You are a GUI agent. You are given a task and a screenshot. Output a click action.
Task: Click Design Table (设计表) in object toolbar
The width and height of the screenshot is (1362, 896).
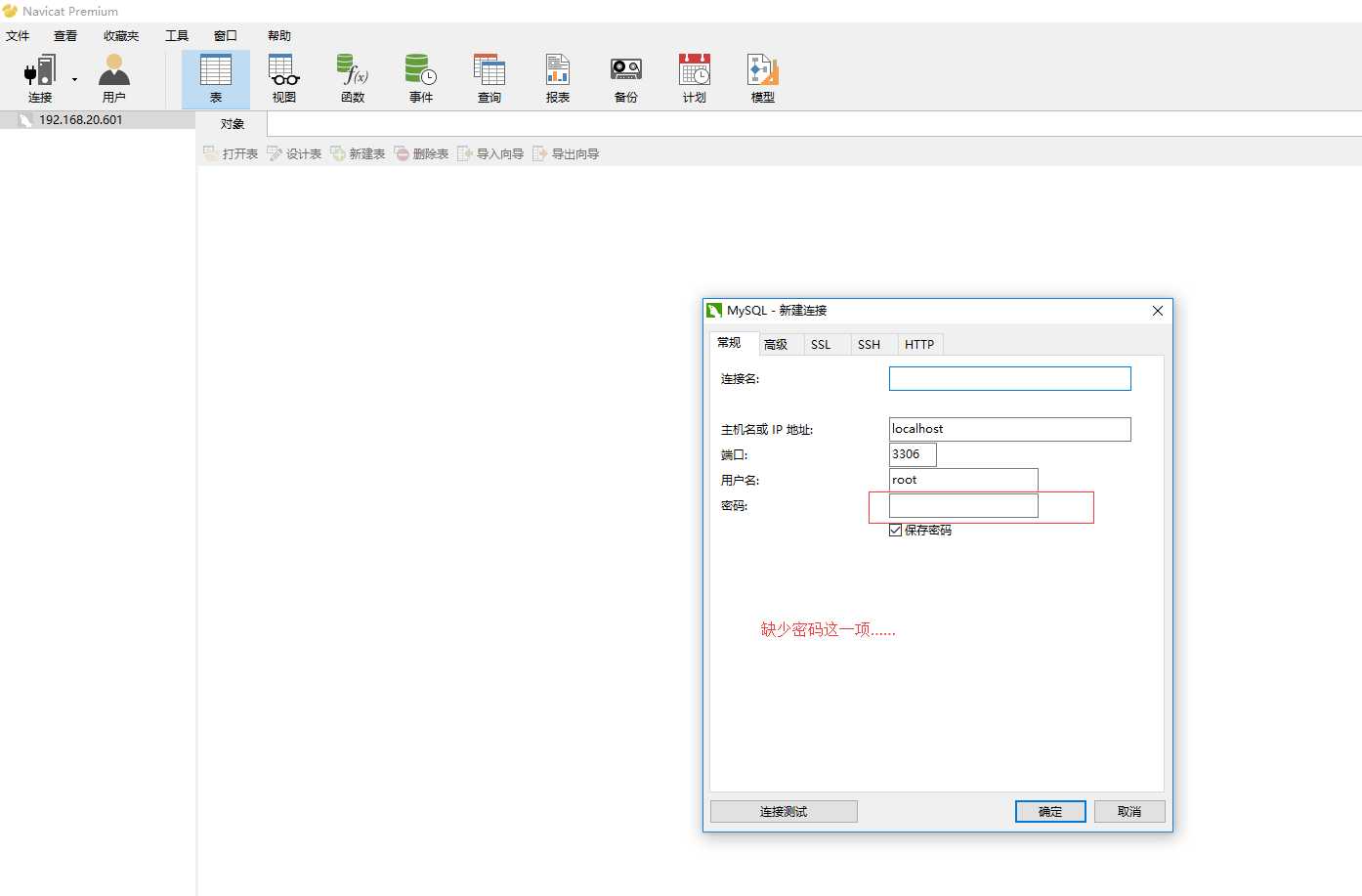click(x=294, y=154)
